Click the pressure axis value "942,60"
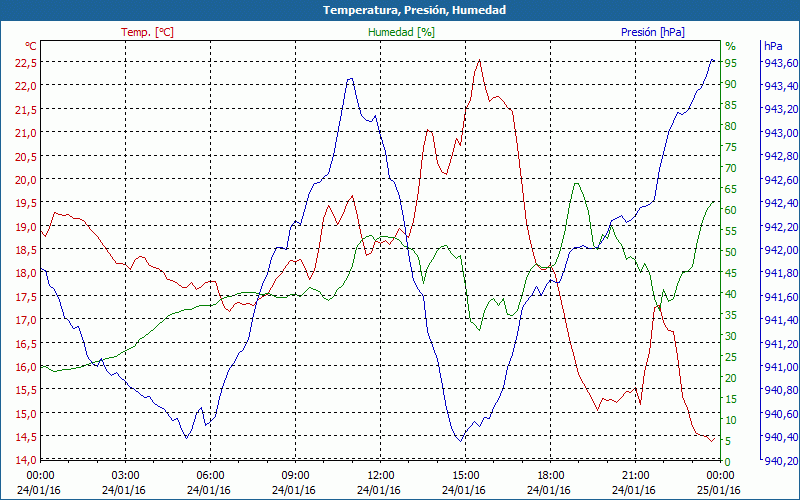800x500 pixels. [781, 180]
